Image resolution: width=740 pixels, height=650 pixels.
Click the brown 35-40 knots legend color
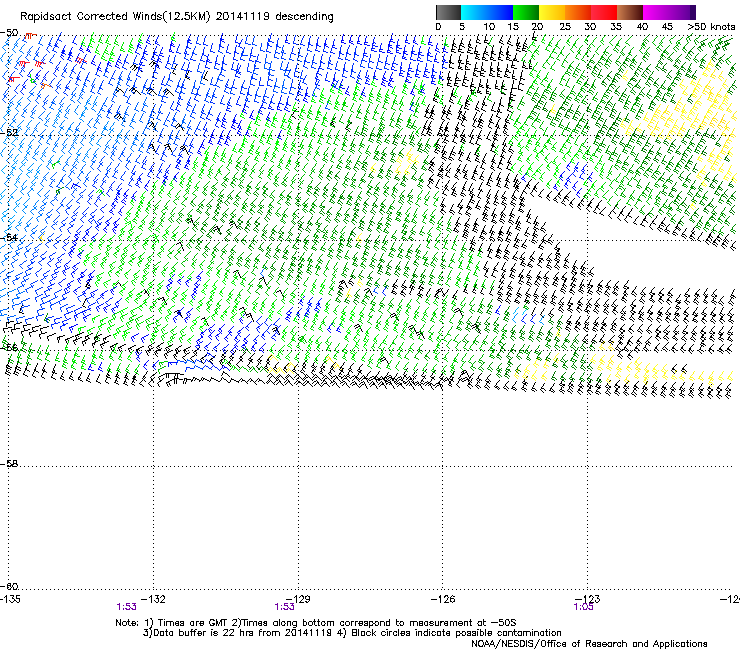pos(630,12)
